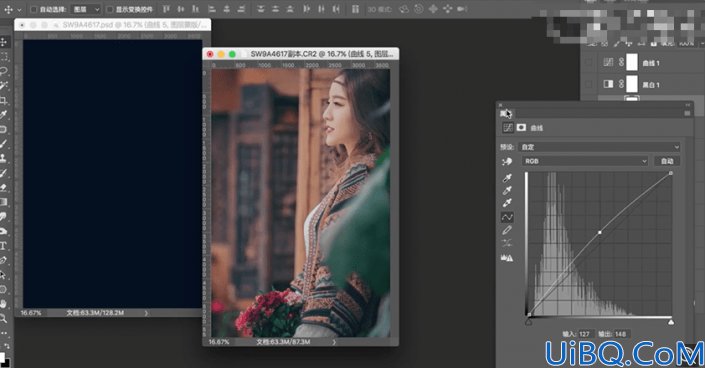This screenshot has height=368, width=705.
Task: Click 文档:63.3M/87.3M status text
Action: tap(283, 342)
